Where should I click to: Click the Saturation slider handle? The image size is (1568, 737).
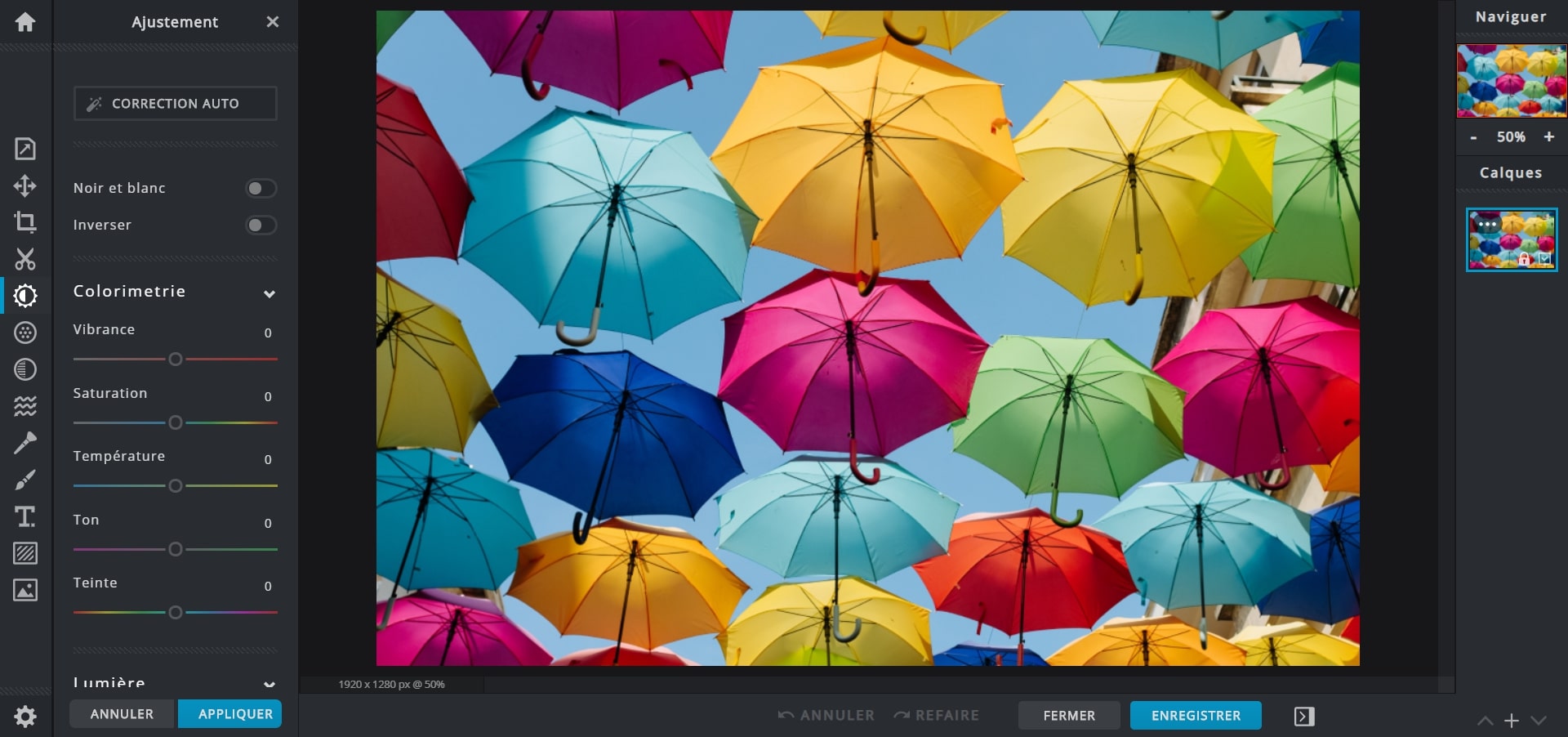[x=175, y=423]
